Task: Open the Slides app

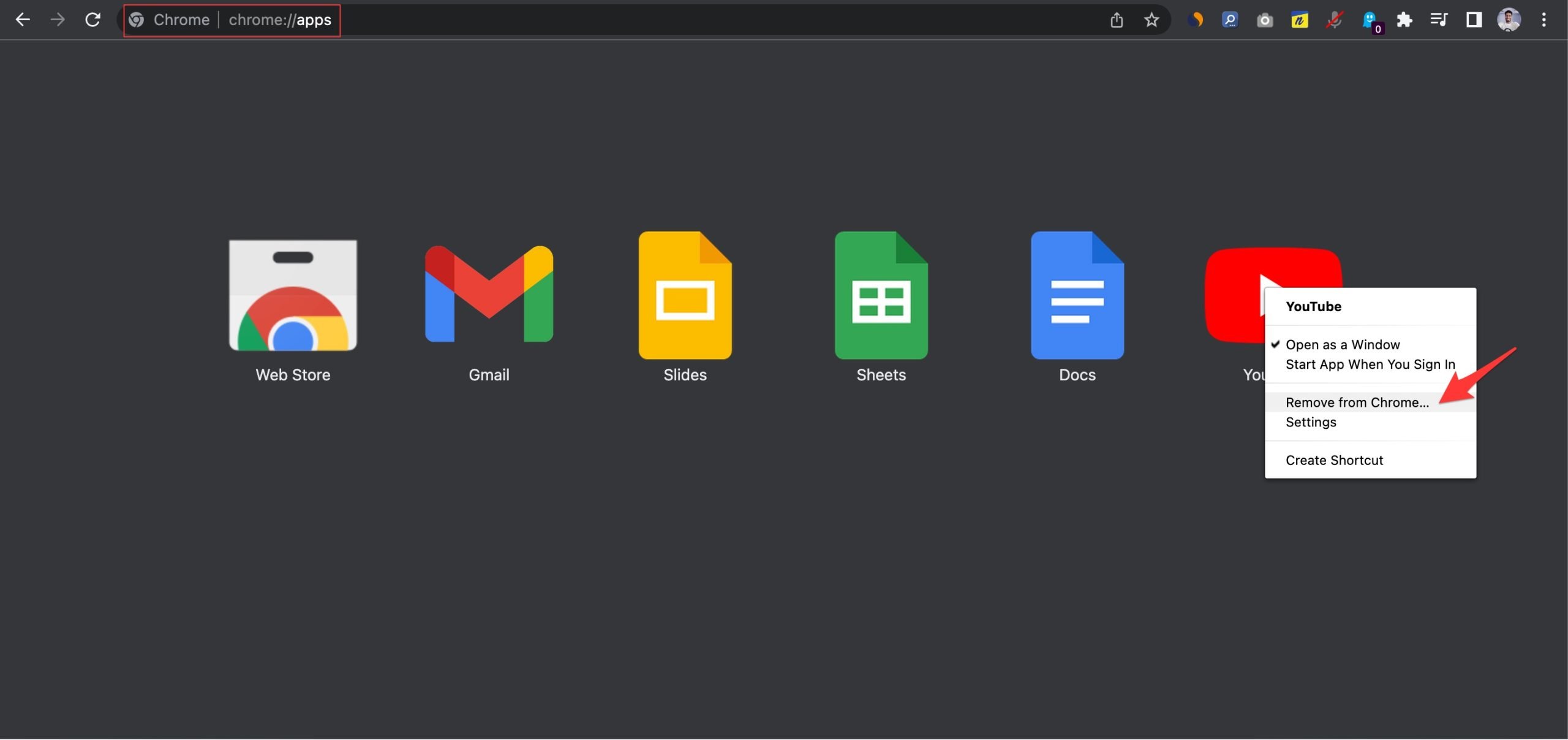Action: (x=685, y=295)
